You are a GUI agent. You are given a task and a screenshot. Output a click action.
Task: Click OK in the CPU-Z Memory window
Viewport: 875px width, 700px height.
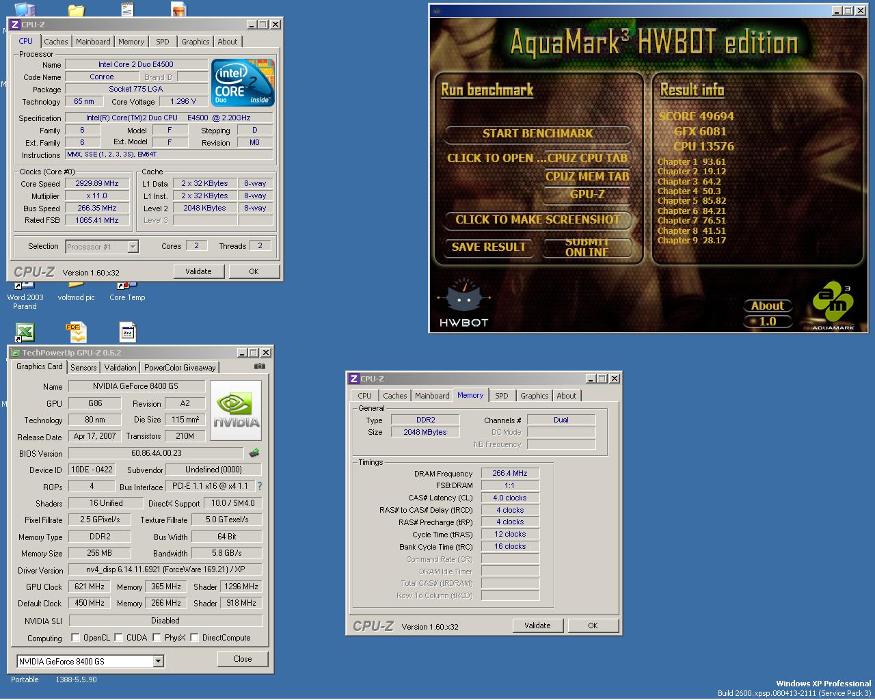593,625
